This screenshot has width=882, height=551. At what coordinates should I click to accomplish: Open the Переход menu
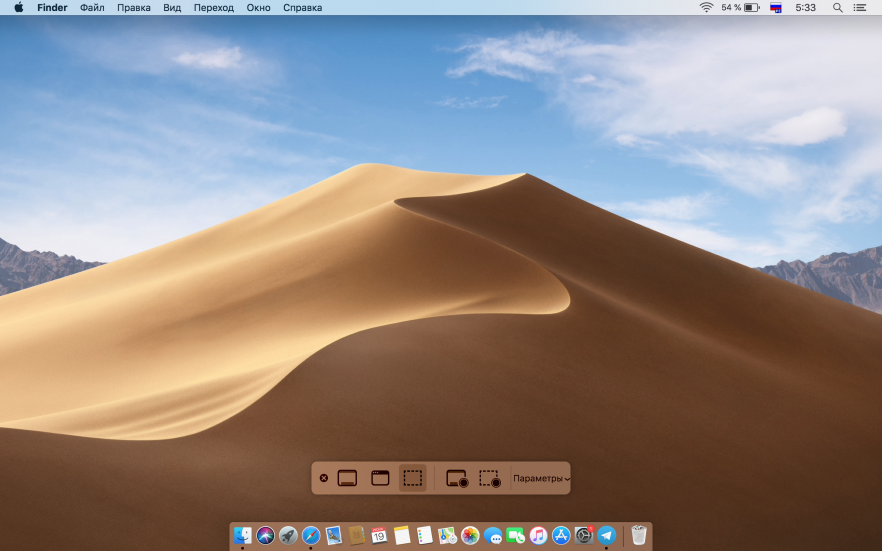coord(214,8)
